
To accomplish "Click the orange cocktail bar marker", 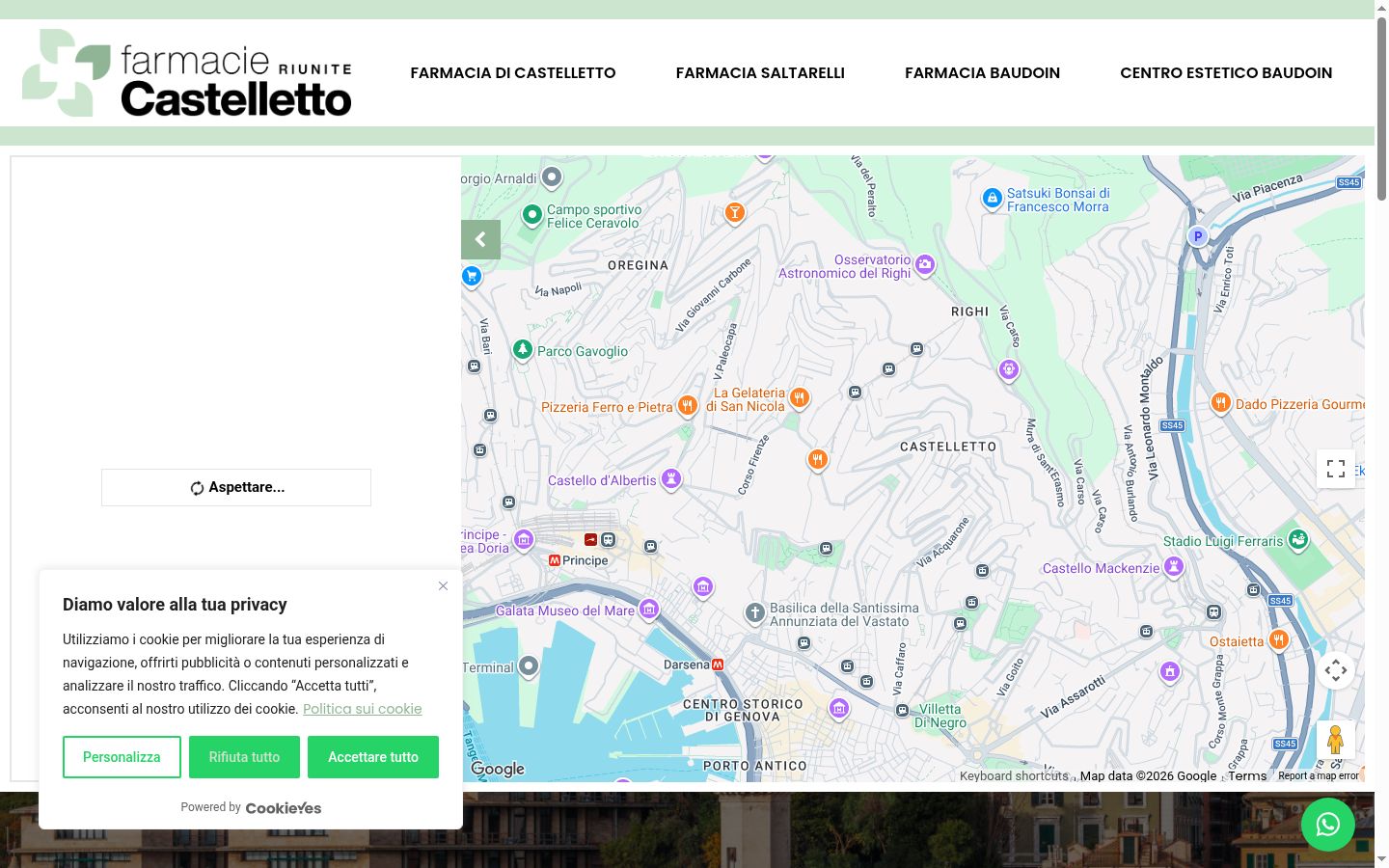I will tap(735, 212).
